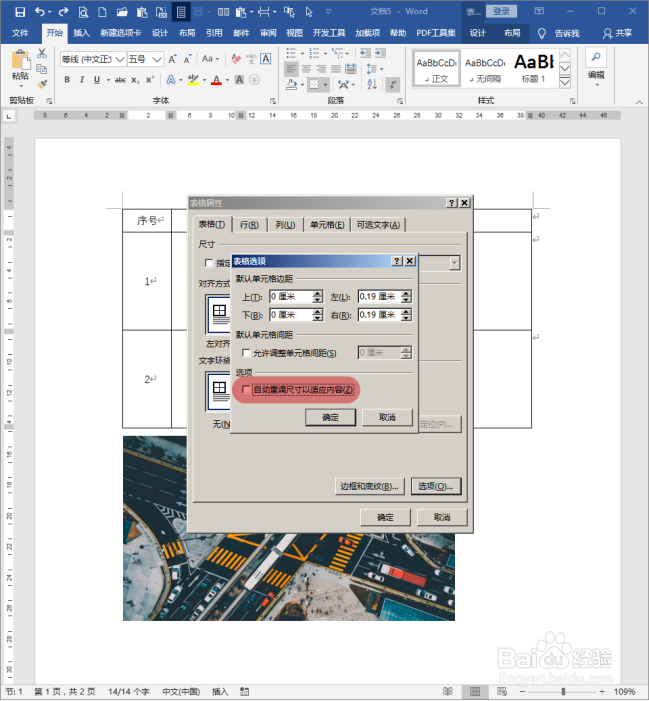Confirm Table Options with OK button

pyautogui.click(x=330, y=417)
